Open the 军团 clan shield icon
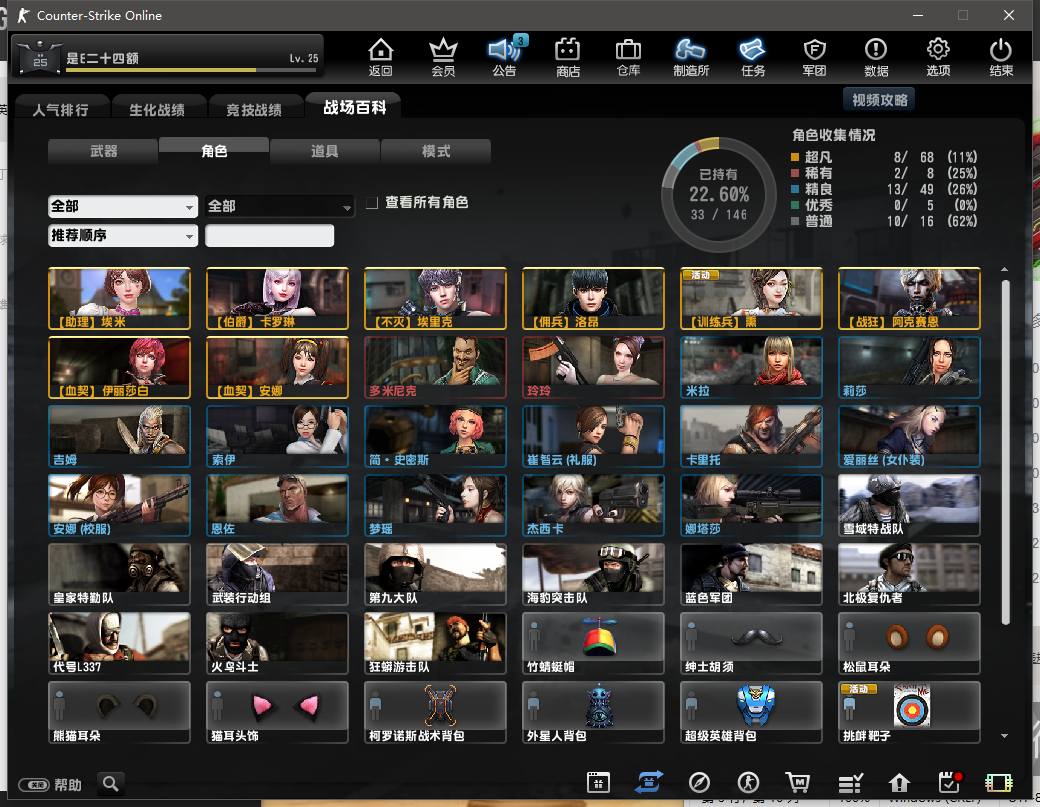Image resolution: width=1040 pixels, height=807 pixels. (x=814, y=56)
